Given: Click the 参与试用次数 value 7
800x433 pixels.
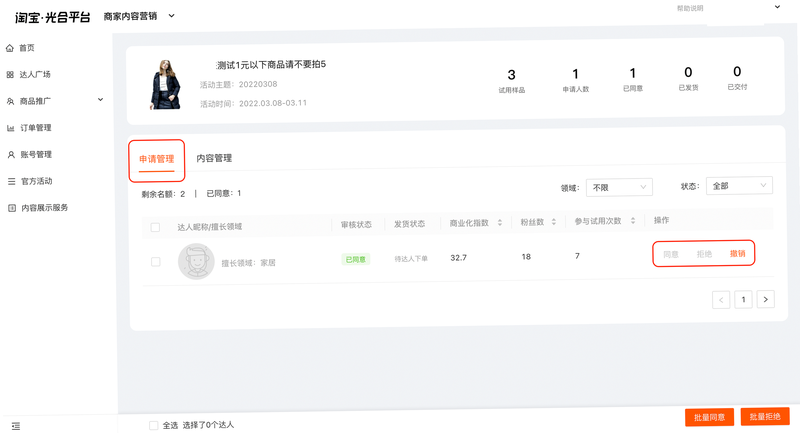Looking at the screenshot, I should (577, 256).
